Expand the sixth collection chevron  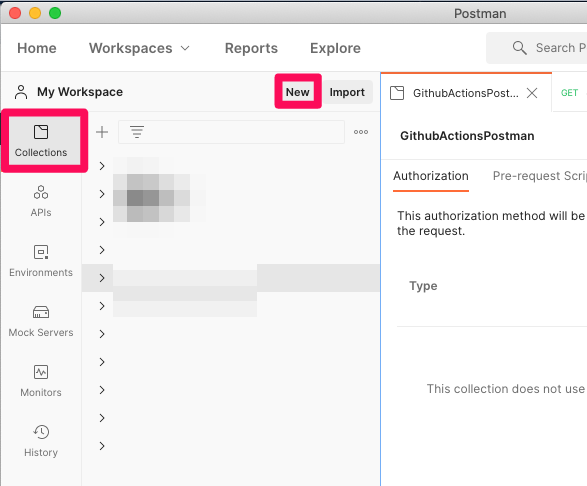(x=102, y=306)
